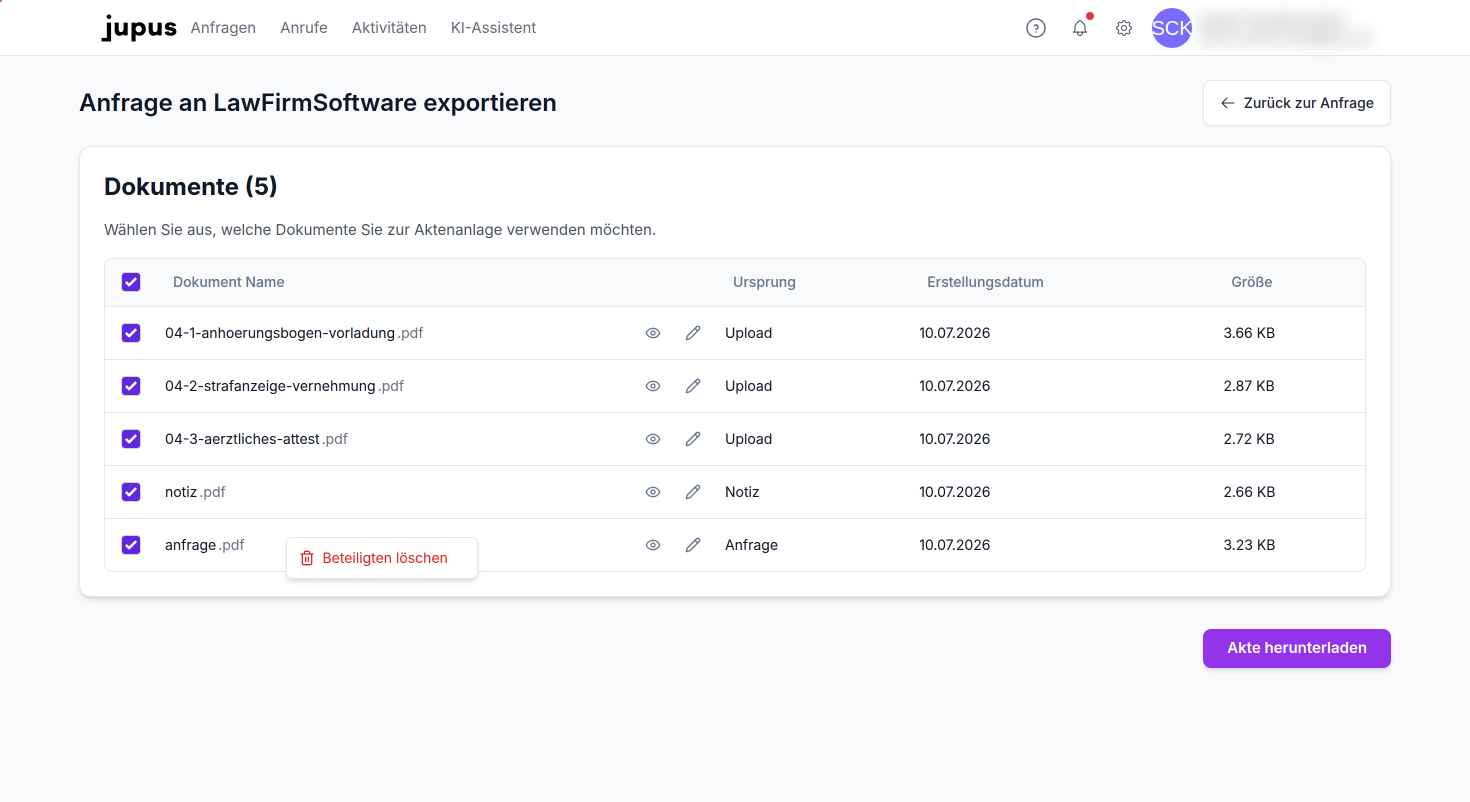The width and height of the screenshot is (1470, 802).
Task: Select the file name 04-2-strafanzeige-vernehmung.pdf
Action: click(x=284, y=386)
